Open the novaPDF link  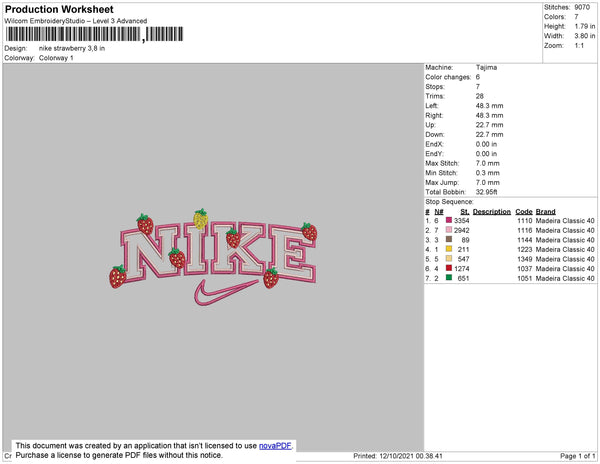coord(275,446)
